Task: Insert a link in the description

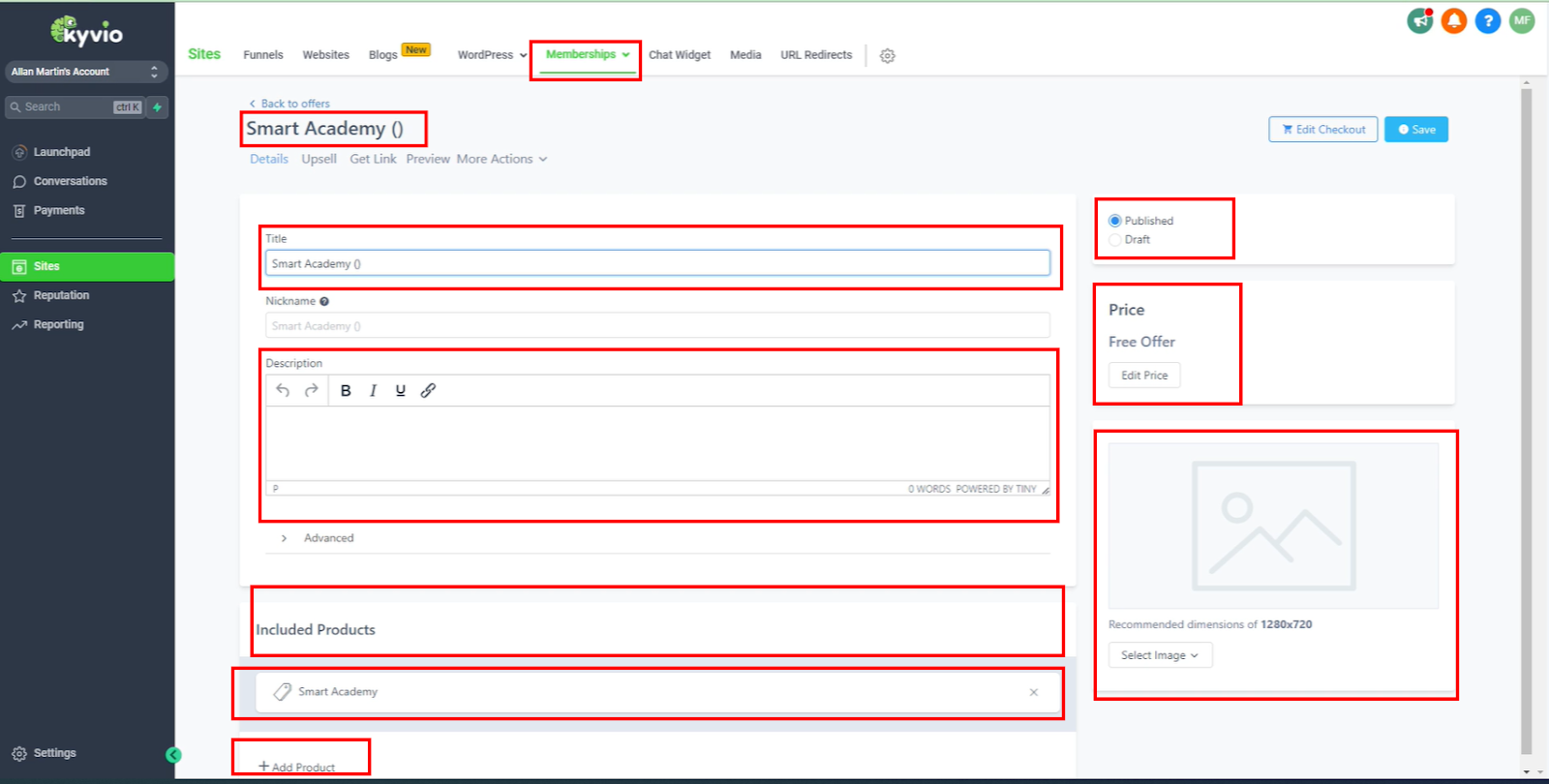Action: click(428, 390)
